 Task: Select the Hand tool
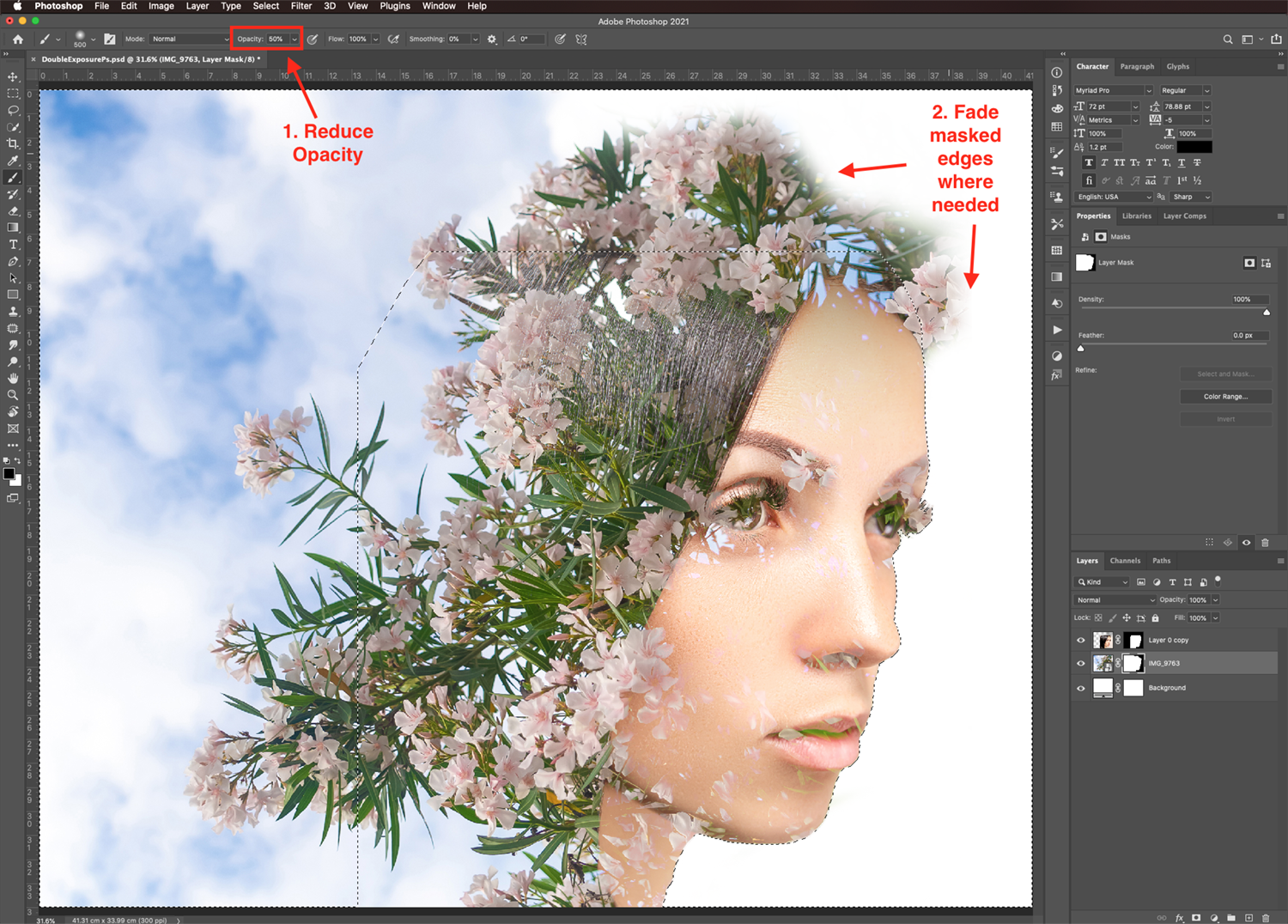click(13, 379)
